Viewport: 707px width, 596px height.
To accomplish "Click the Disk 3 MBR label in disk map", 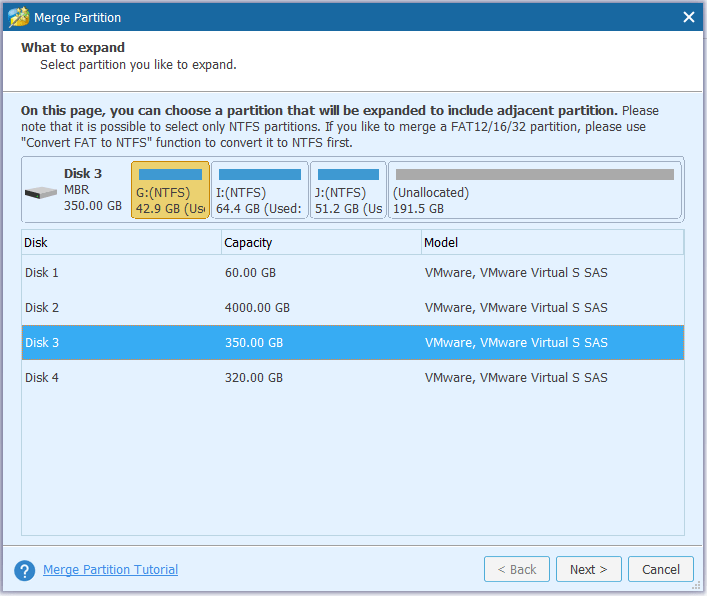I will (77, 190).
